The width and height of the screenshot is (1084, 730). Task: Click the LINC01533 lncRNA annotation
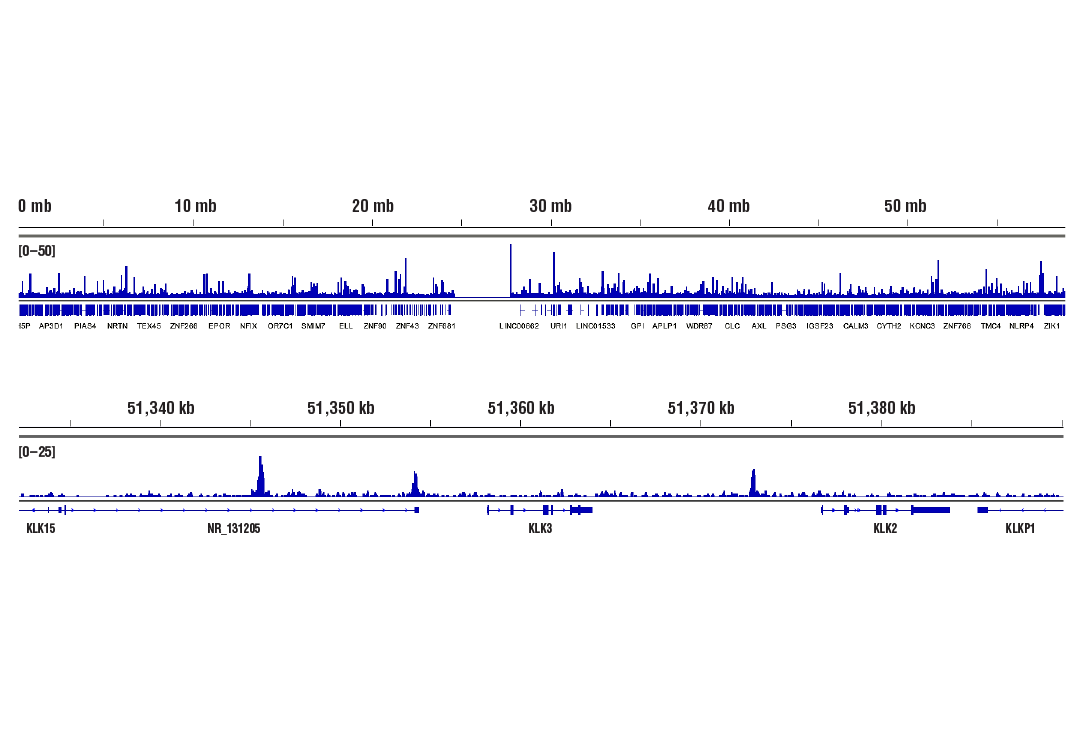(594, 325)
